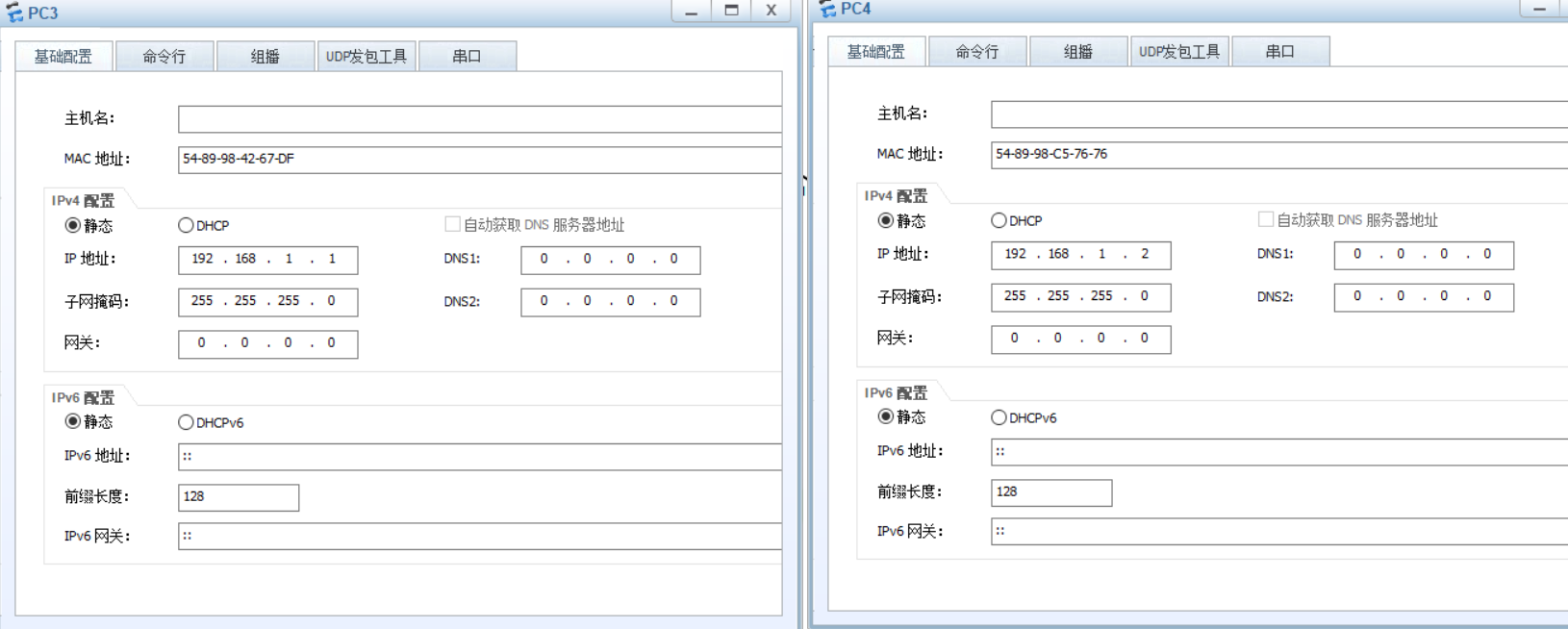
Task: Click the PC4 window title icon
Action: [x=826, y=9]
